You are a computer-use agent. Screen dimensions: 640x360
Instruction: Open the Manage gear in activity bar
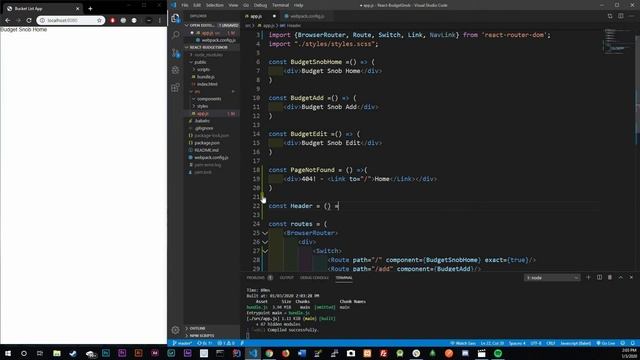[176, 329]
